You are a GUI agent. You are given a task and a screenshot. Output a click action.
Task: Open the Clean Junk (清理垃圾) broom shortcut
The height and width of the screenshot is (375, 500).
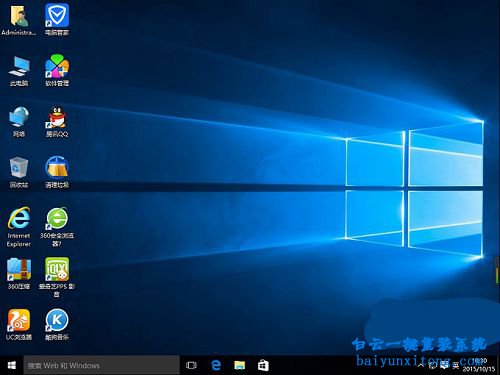[x=57, y=172]
